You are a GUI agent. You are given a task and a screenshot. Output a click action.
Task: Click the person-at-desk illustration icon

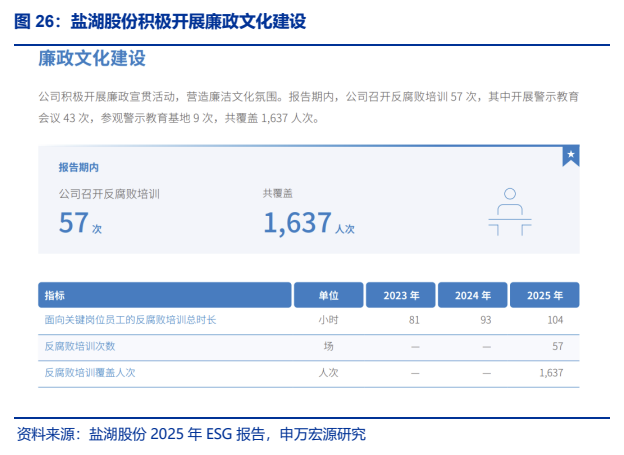[x=510, y=212]
